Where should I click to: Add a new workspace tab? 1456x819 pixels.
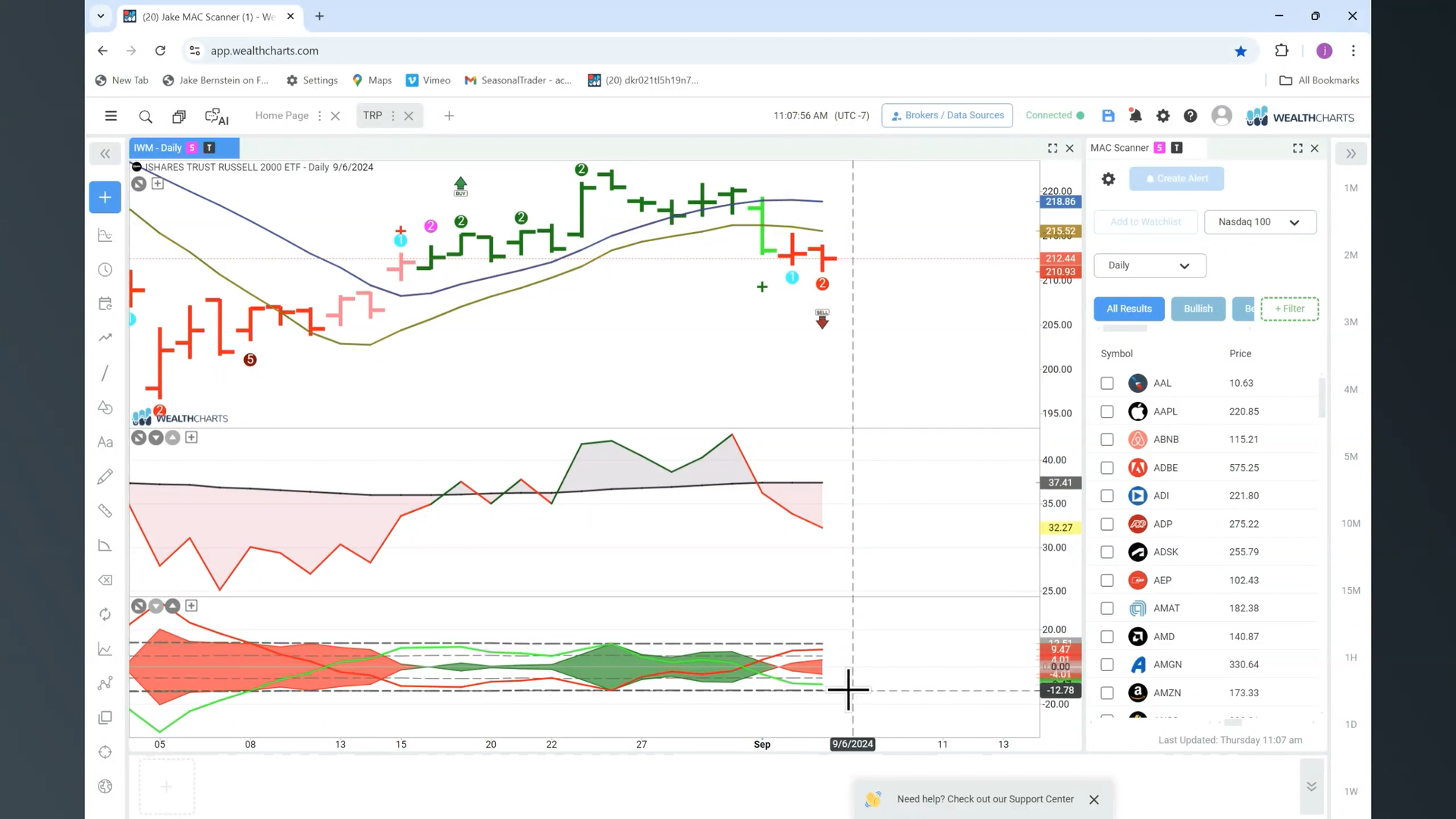point(449,116)
